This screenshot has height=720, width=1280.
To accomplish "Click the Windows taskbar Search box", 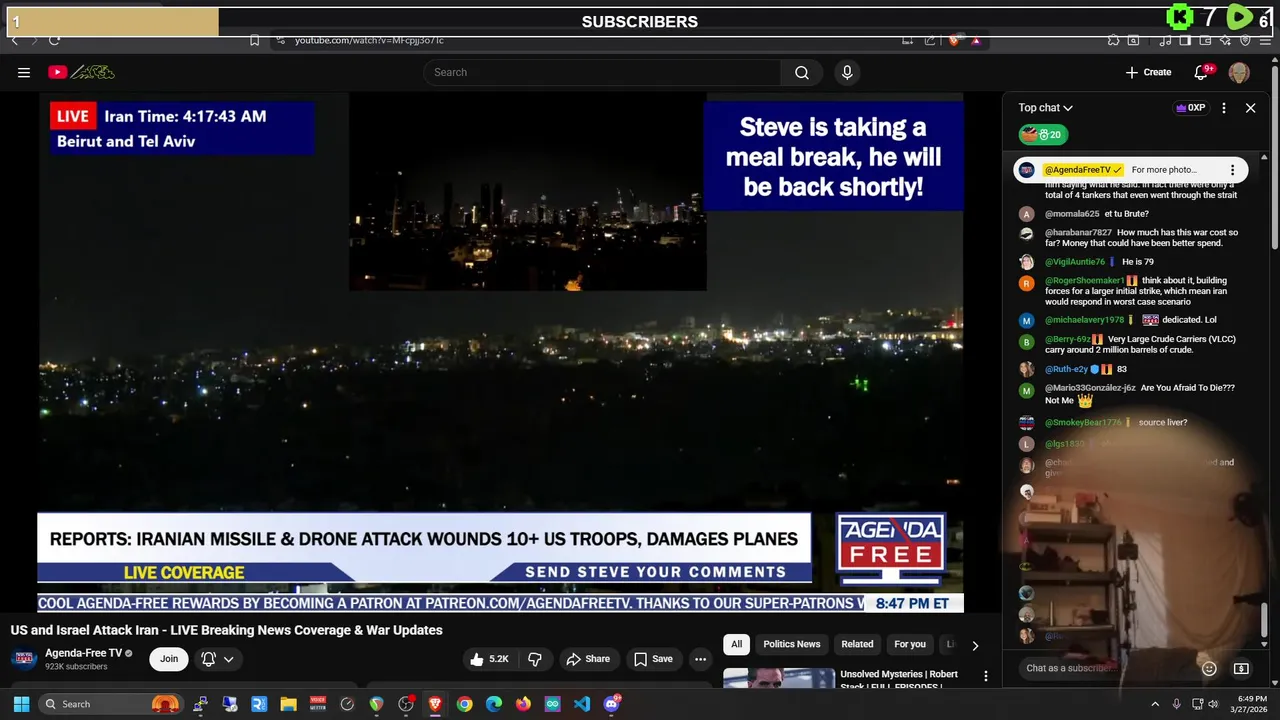I will 111,704.
